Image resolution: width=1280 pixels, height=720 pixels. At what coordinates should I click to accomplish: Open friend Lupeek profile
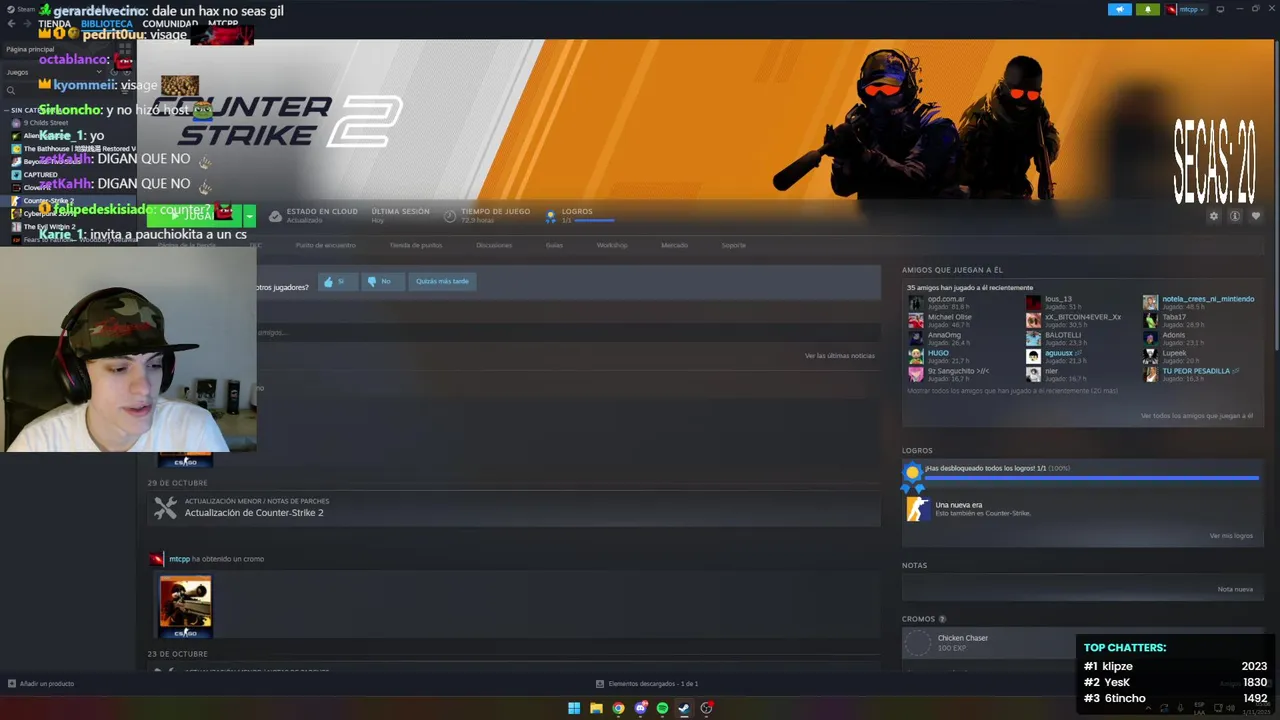tap(1174, 353)
